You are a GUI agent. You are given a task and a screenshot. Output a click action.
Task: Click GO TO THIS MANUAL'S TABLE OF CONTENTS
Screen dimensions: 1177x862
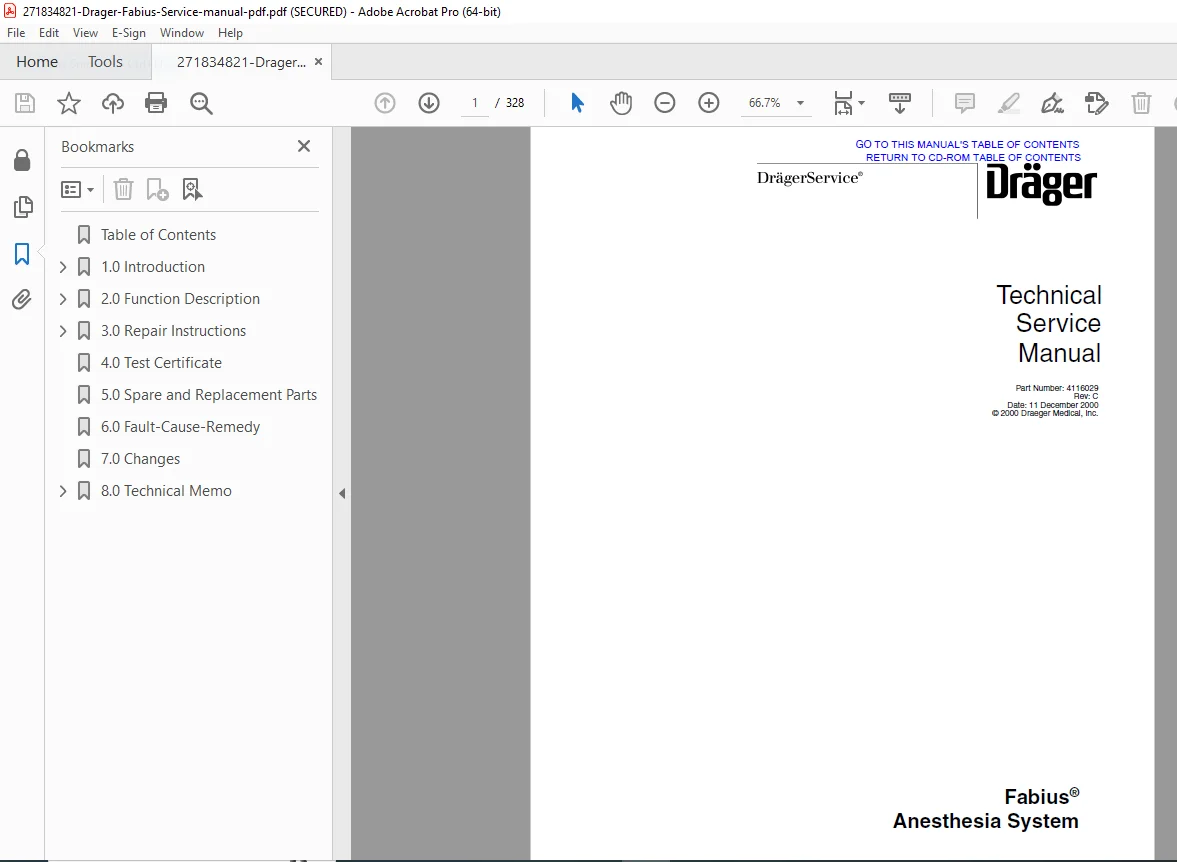[967, 144]
